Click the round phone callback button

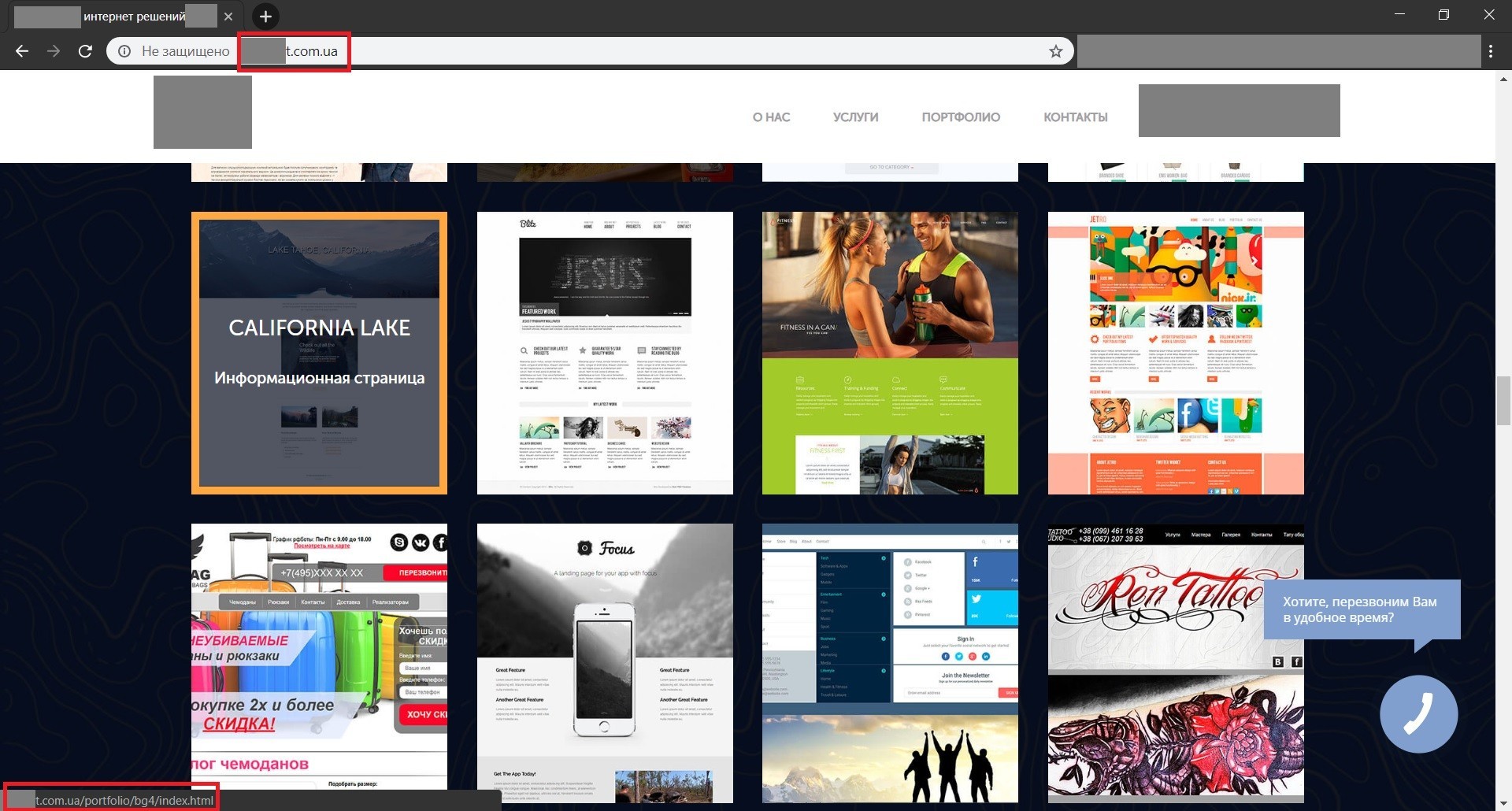point(1418,714)
